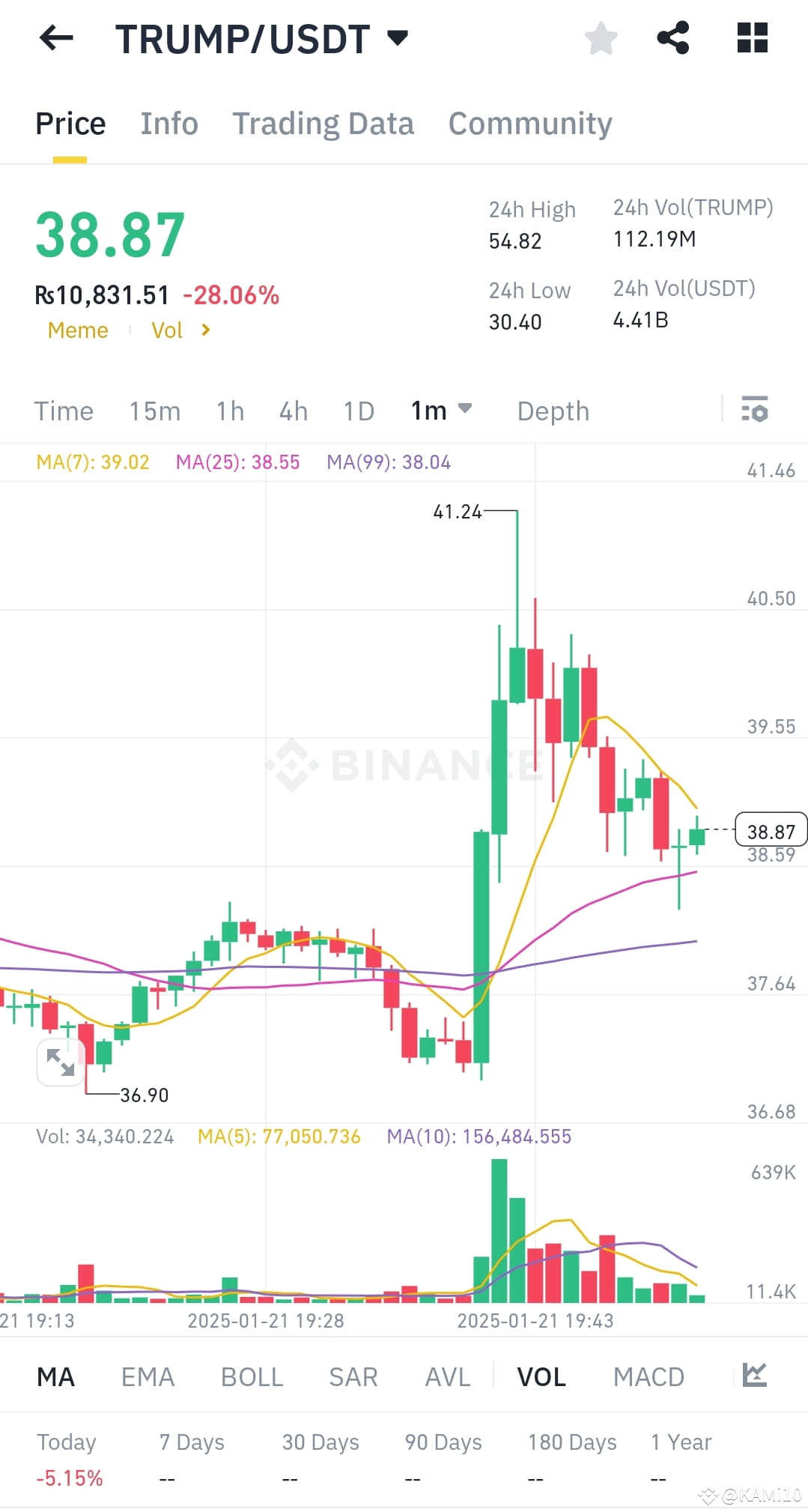Viewport: 808px width, 1512px height.
Task: Select the 1h interval
Action: click(x=230, y=411)
